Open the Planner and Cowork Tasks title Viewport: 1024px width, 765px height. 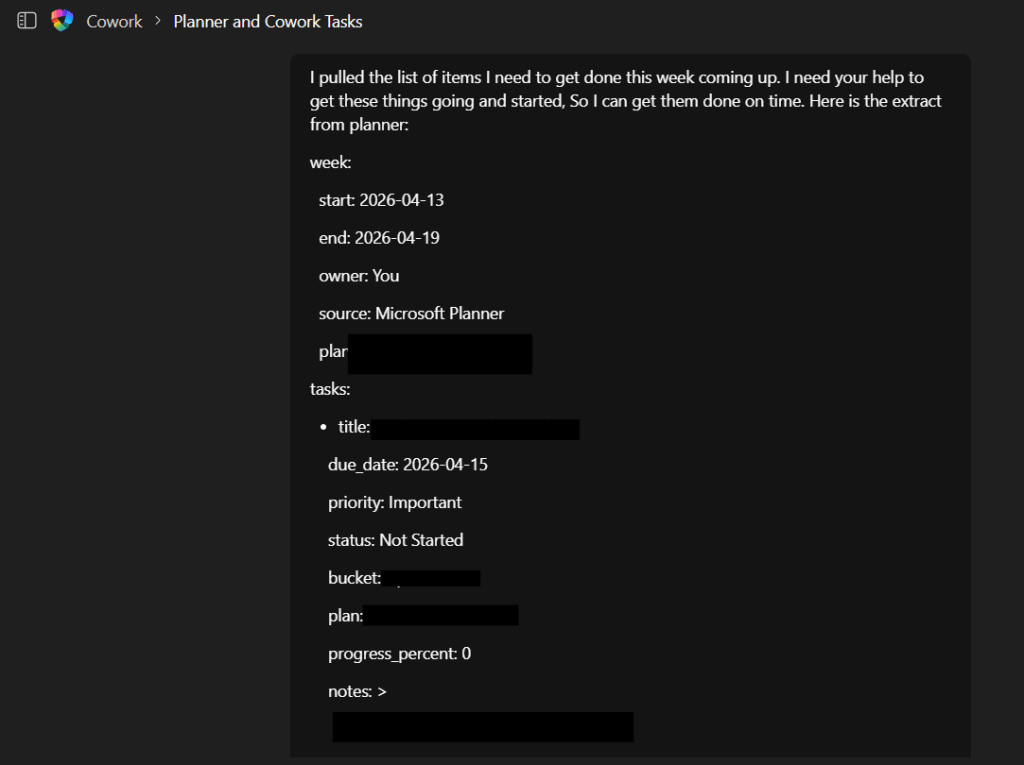268,21
